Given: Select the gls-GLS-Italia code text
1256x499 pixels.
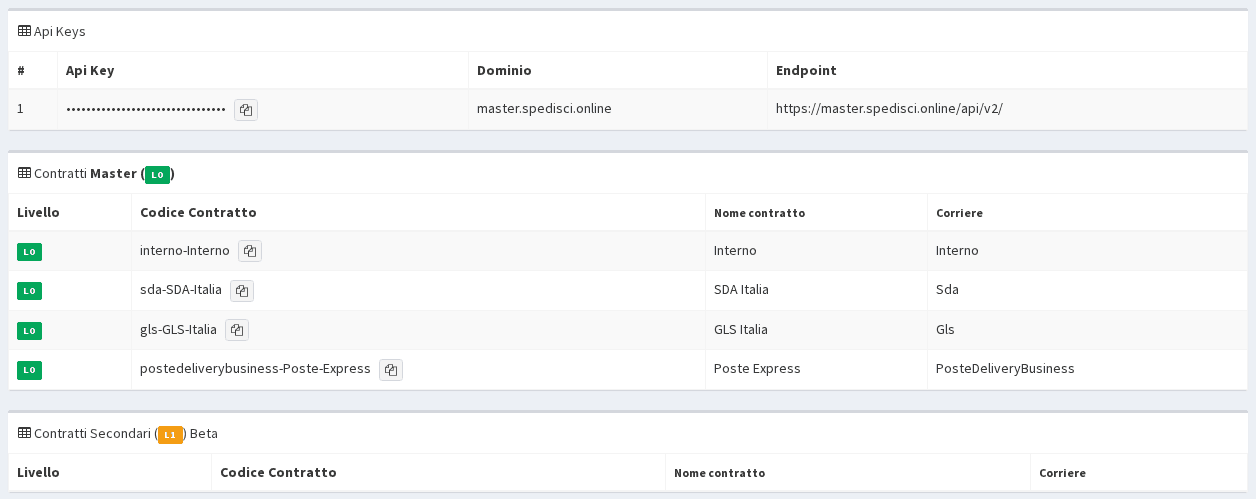Looking at the screenshot, I should pyautogui.click(x=178, y=329).
